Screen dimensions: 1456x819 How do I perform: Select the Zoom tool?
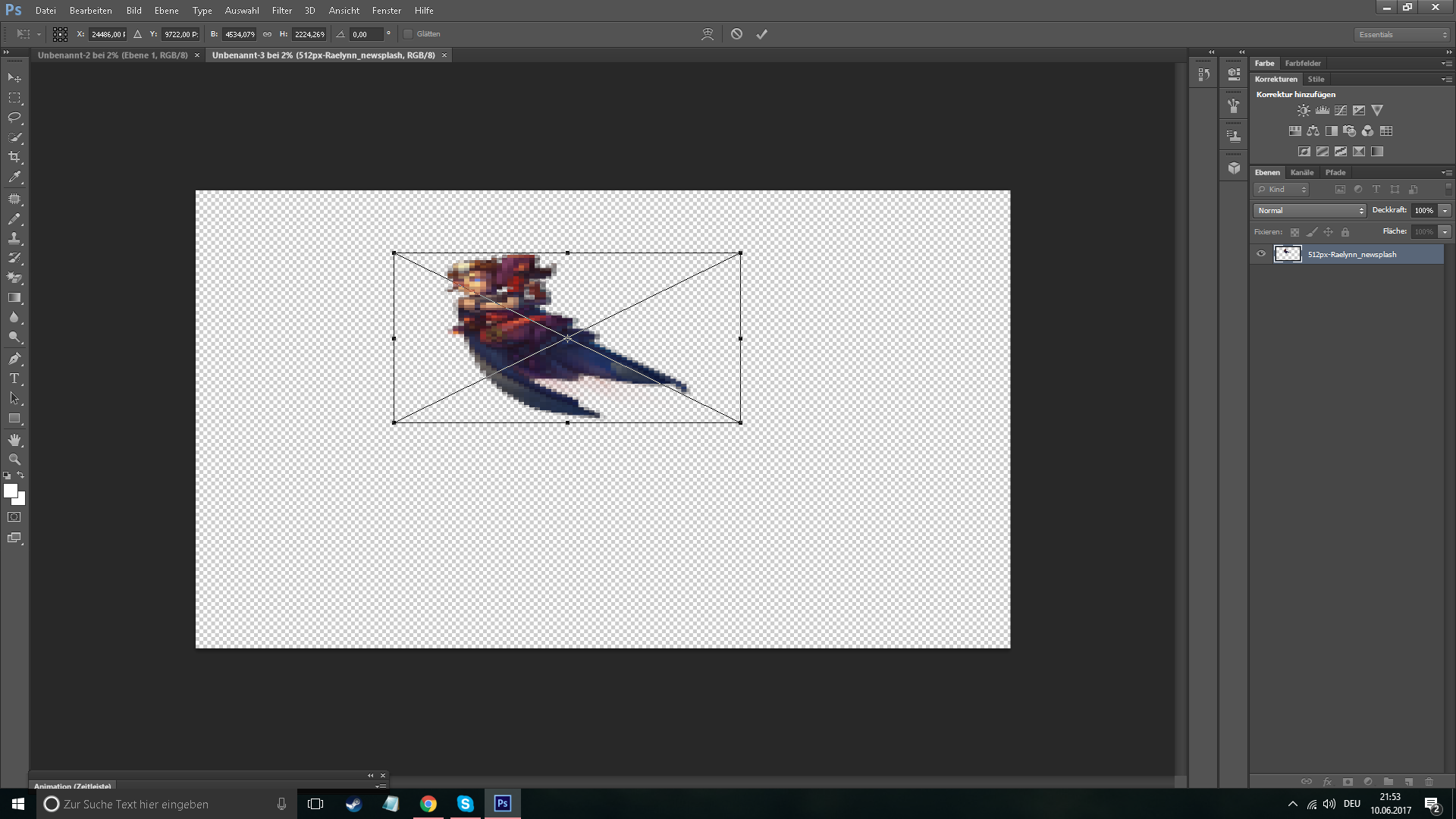(14, 460)
